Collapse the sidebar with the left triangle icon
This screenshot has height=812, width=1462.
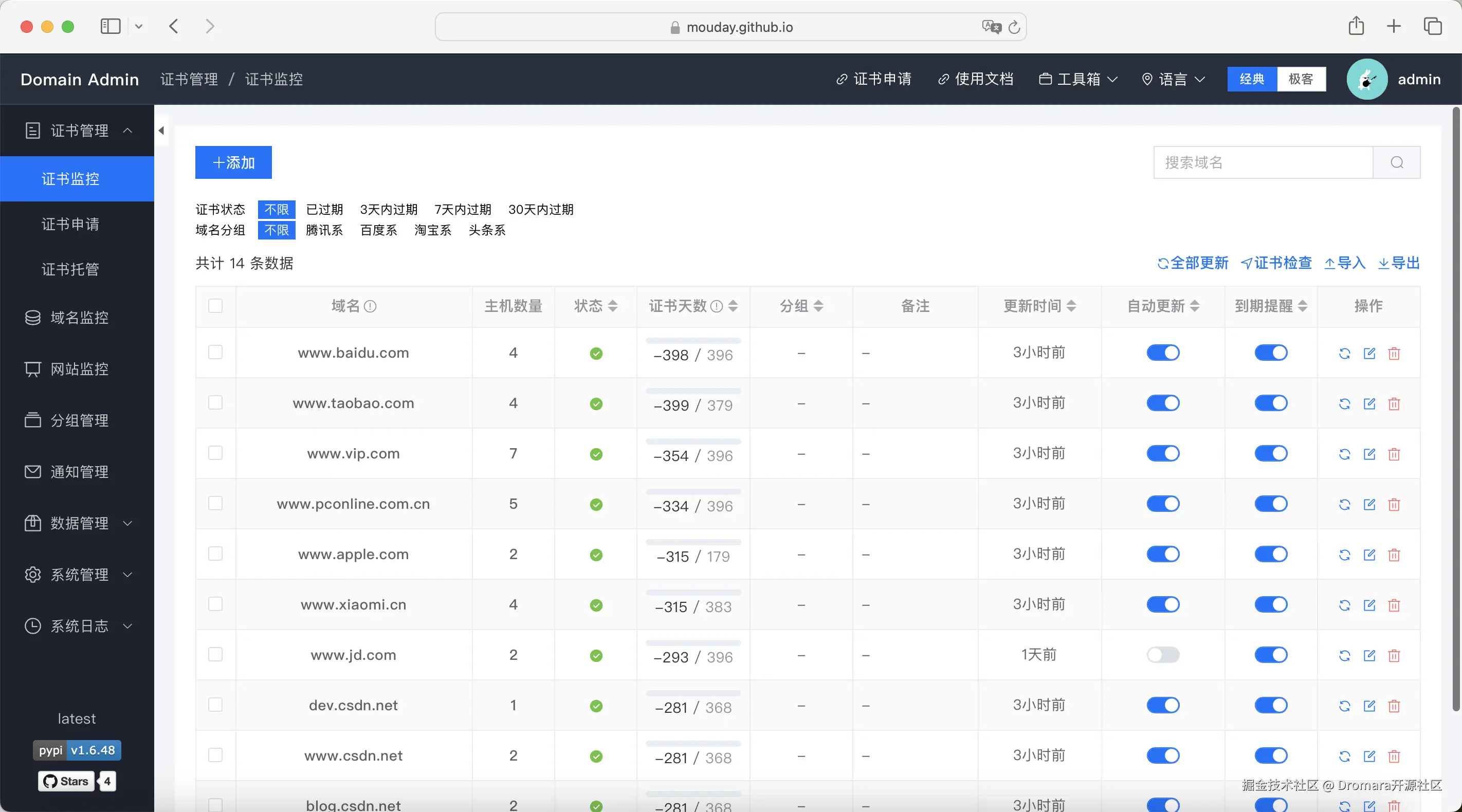pos(161,131)
